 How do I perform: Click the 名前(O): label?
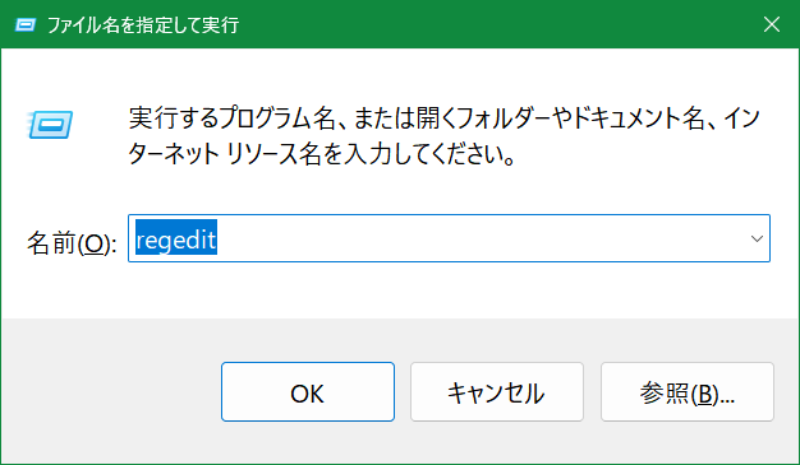71,242
